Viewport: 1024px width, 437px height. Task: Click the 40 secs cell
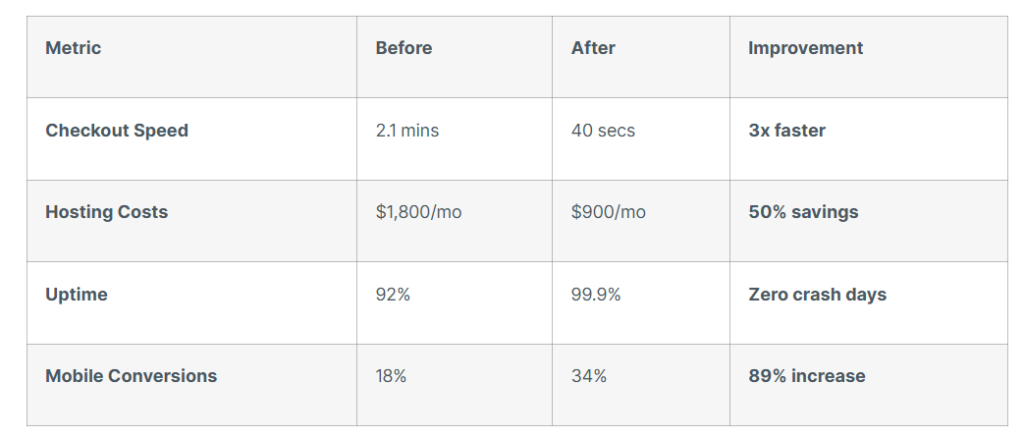(603, 131)
